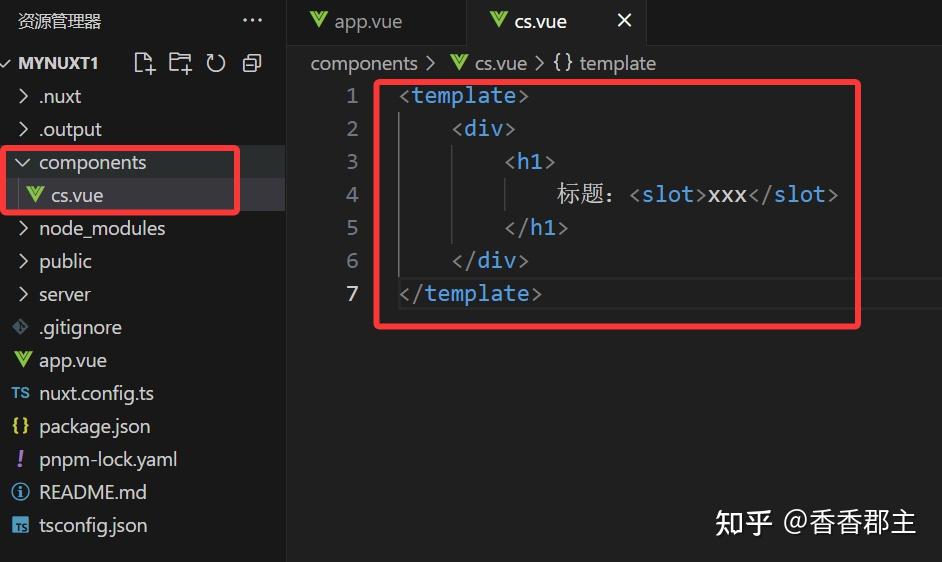
Task: Click the info icon beside README.md
Action: [x=20, y=492]
